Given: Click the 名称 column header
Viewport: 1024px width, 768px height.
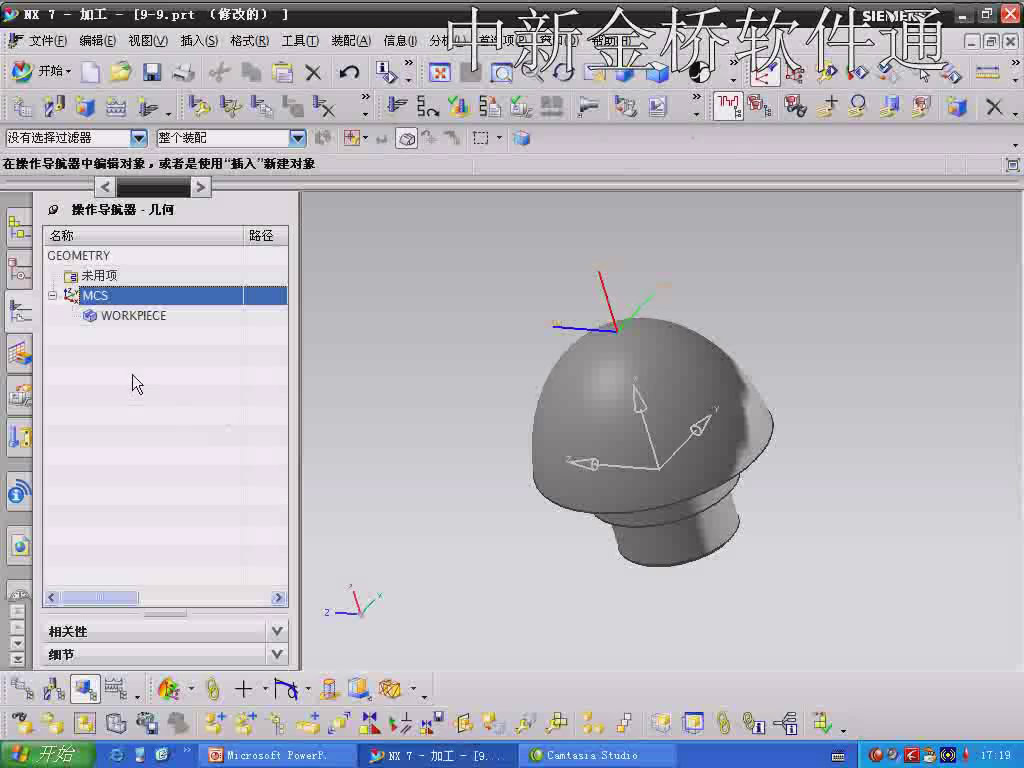Looking at the screenshot, I should coord(143,236).
